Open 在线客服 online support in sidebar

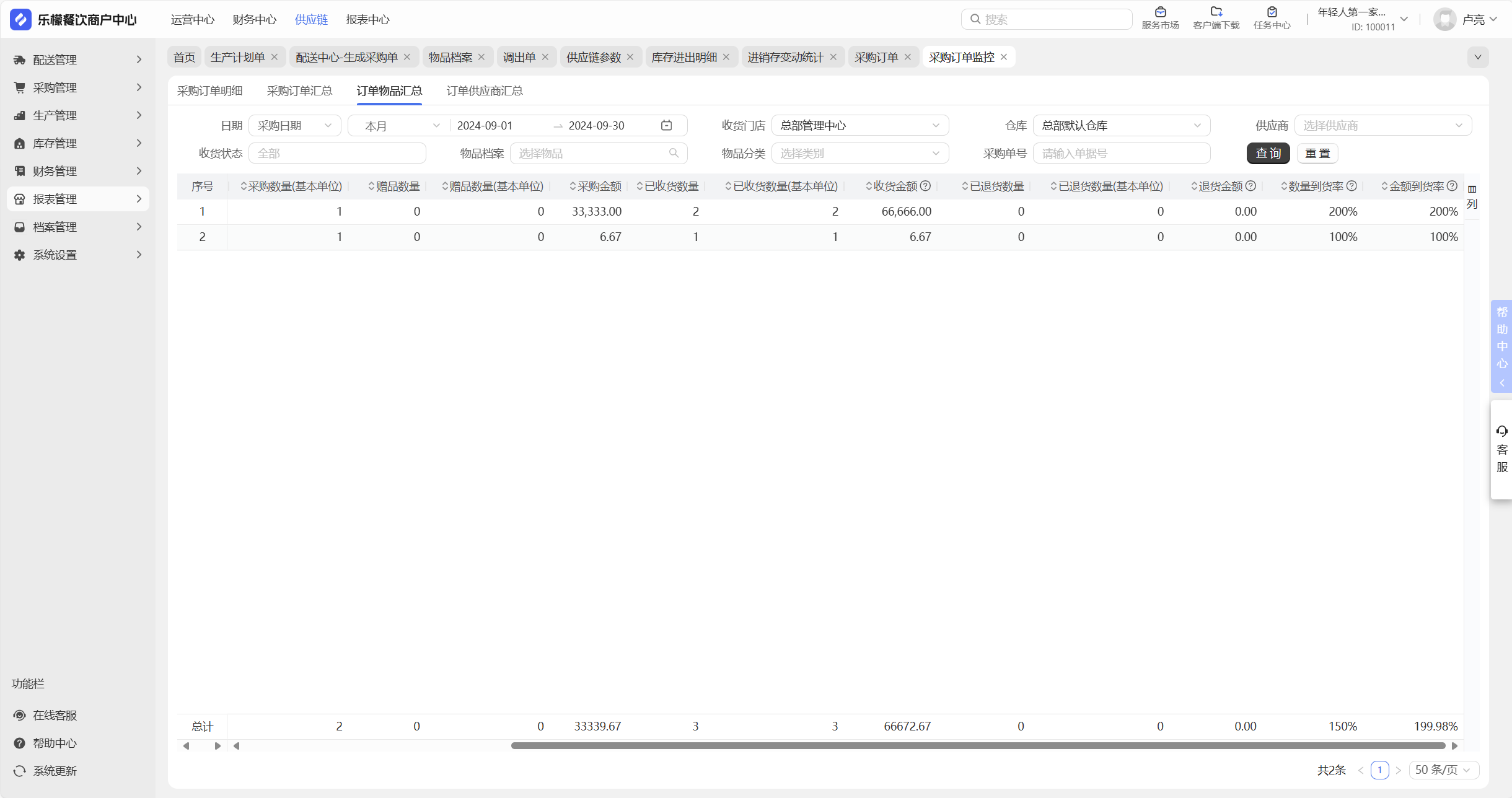tap(55, 715)
